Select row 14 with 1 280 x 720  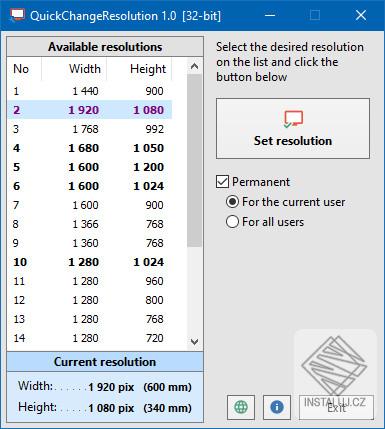click(x=89, y=338)
